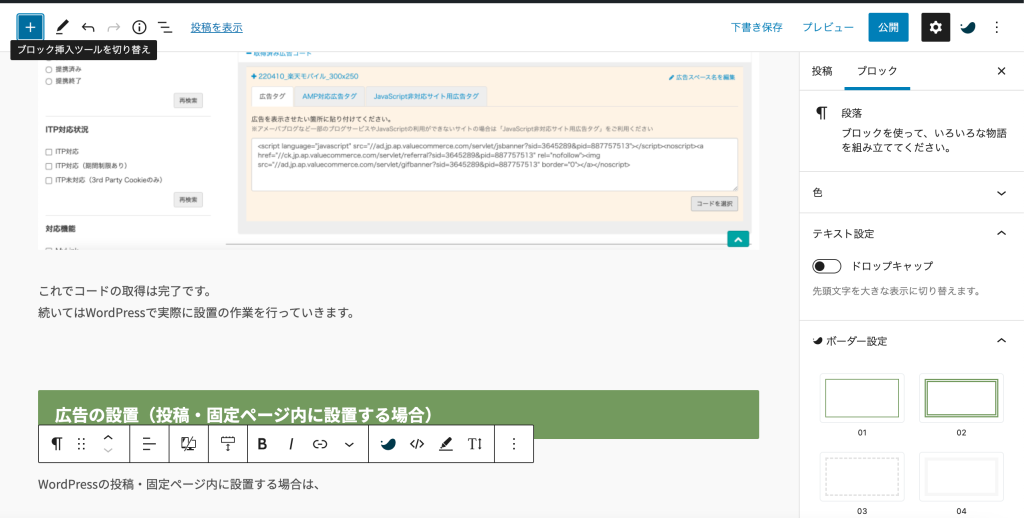This screenshot has width=1024, height=518.
Task: Choose border style 04
Action: click(961, 477)
